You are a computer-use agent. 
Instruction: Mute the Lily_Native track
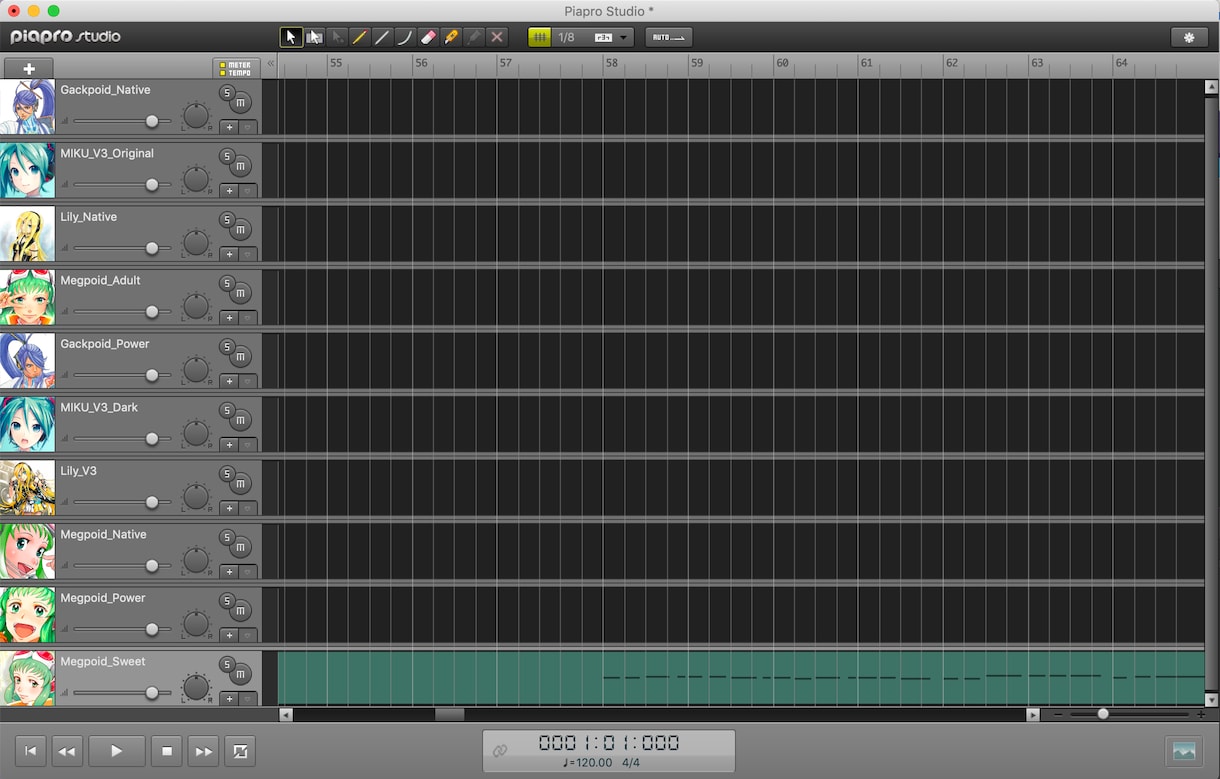[x=240, y=230]
